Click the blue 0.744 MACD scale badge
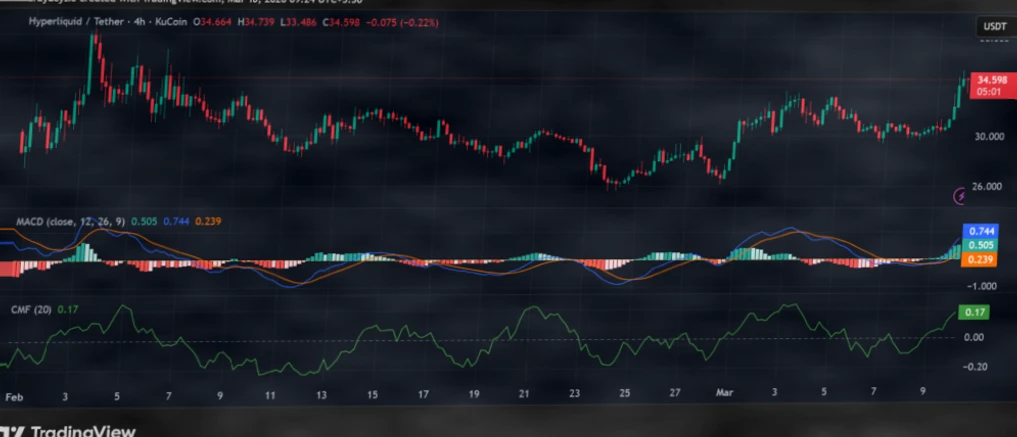 click(x=979, y=231)
